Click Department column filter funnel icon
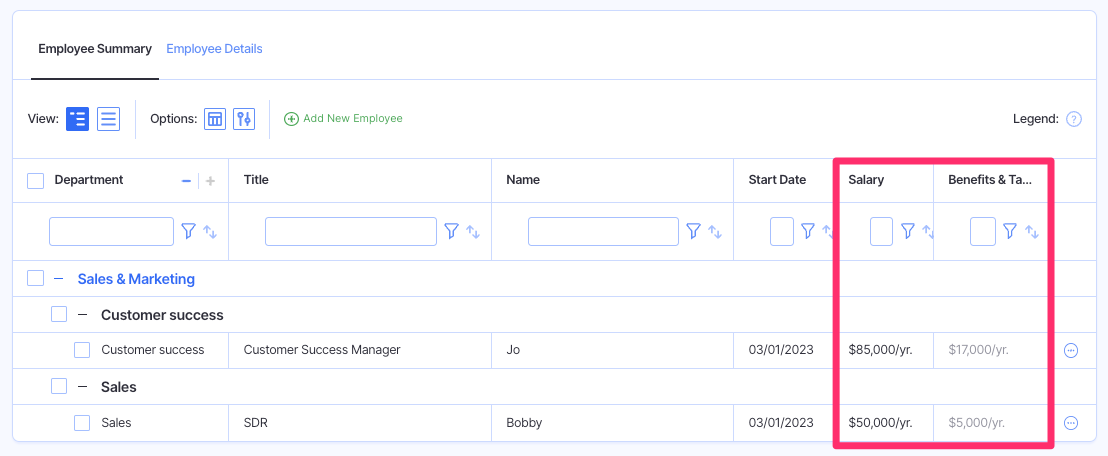 coord(188,231)
